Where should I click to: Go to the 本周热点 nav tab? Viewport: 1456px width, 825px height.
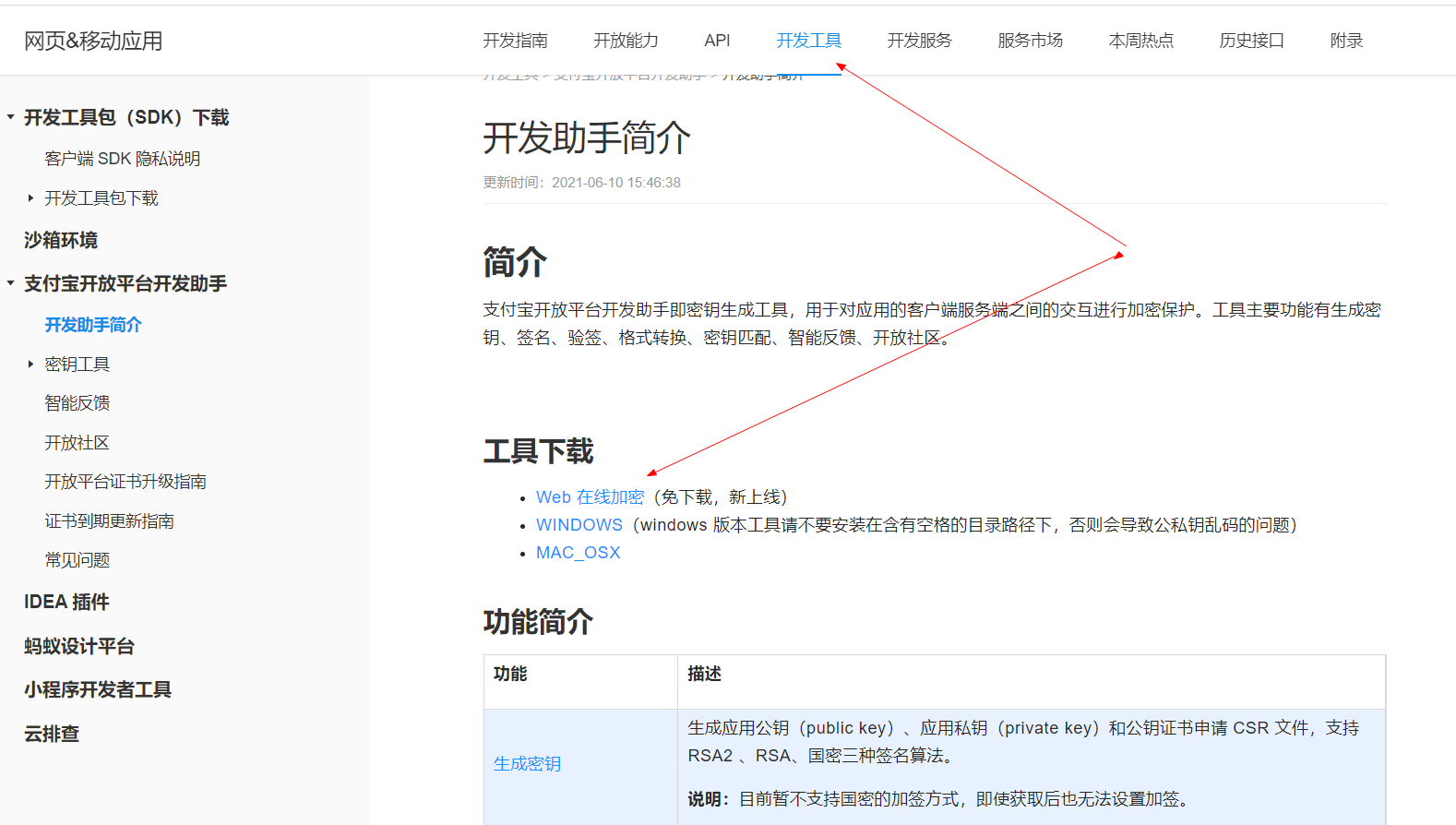(1140, 41)
